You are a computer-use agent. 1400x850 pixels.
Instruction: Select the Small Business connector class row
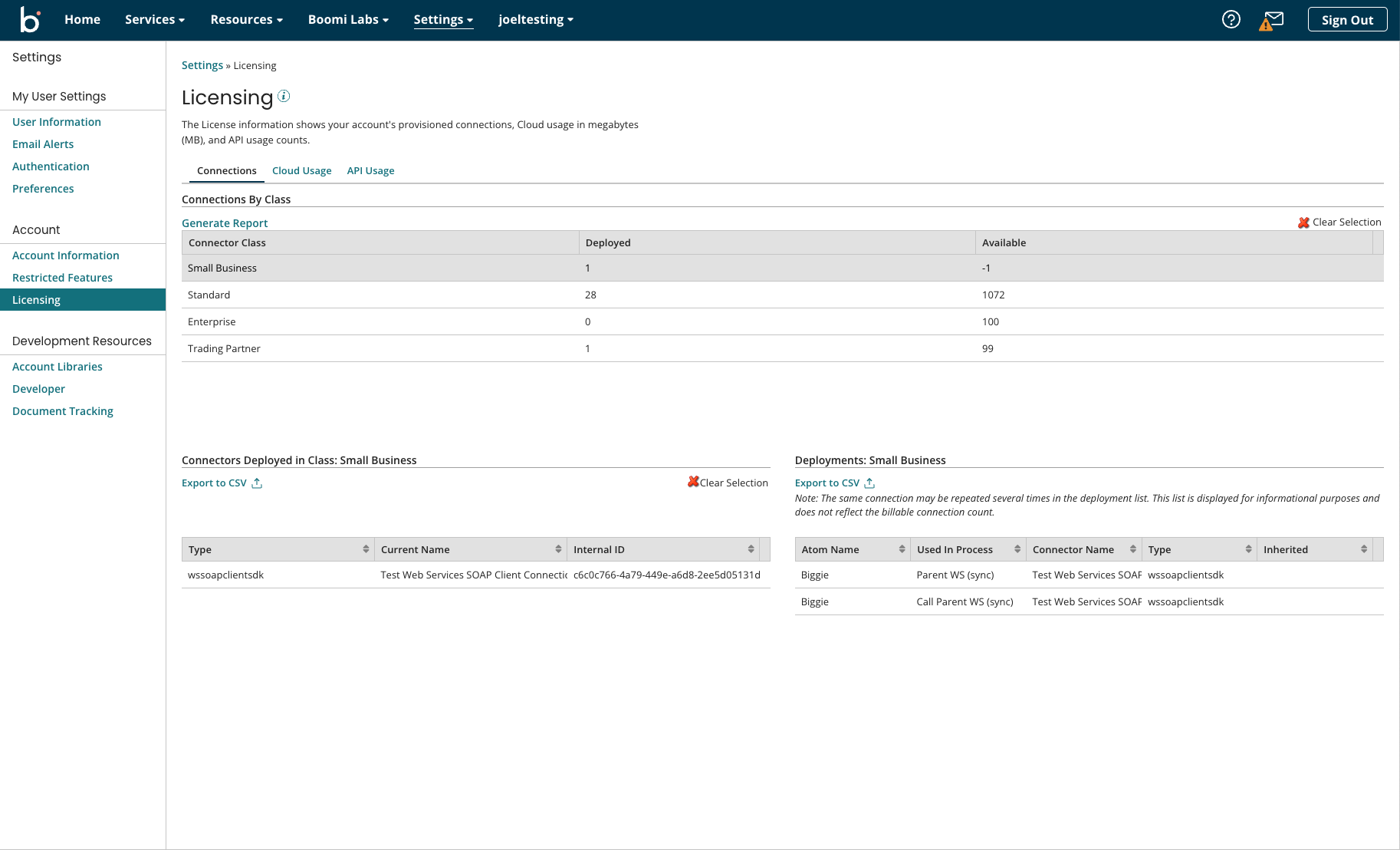point(783,268)
